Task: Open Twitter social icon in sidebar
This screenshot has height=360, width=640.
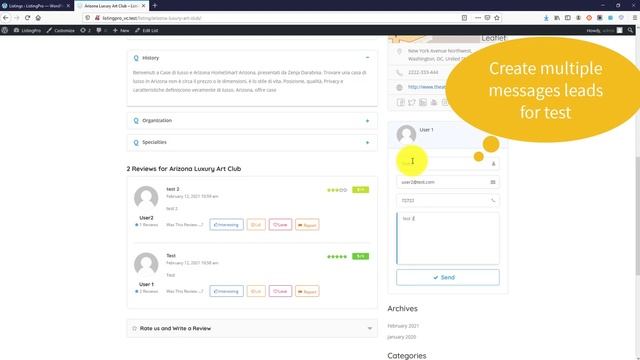Action: [412, 102]
